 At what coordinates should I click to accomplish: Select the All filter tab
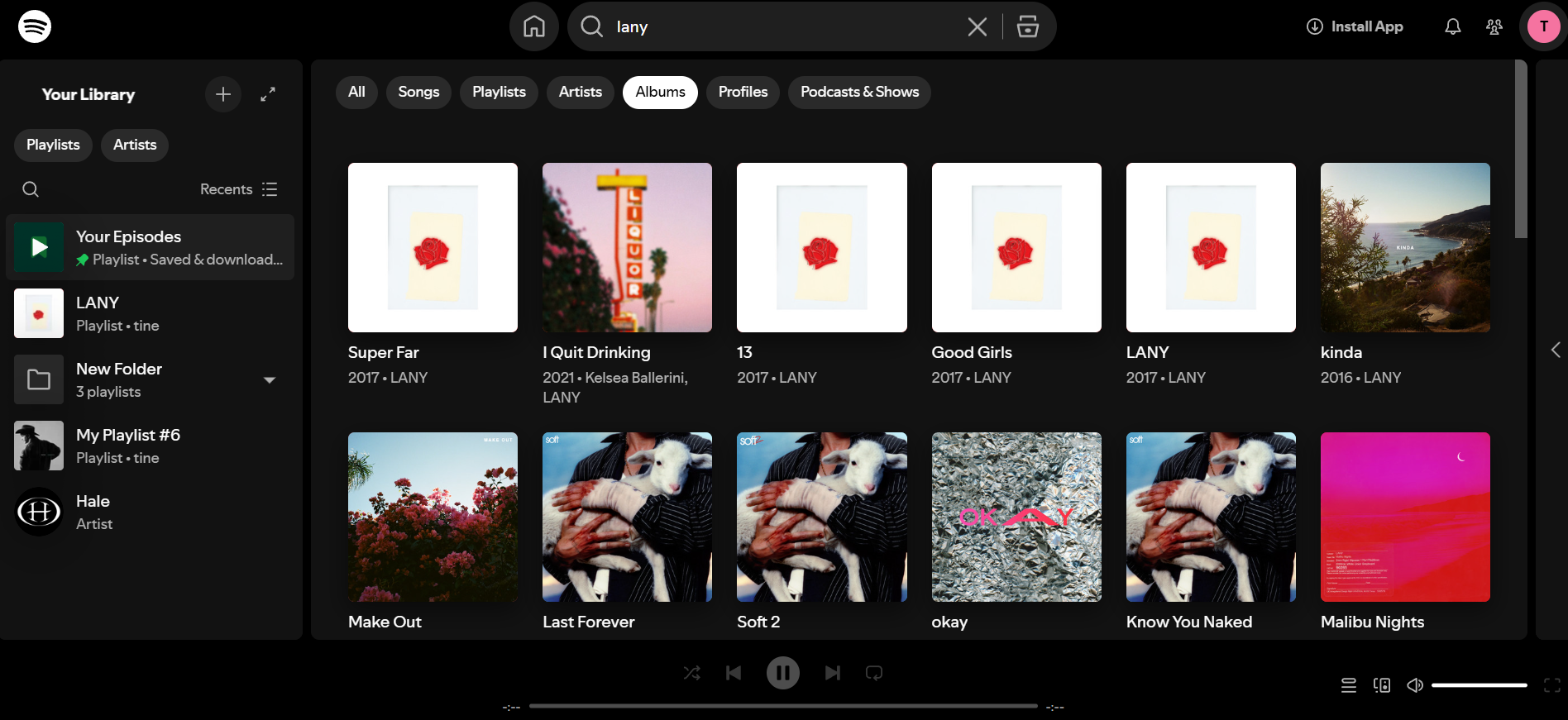coord(356,92)
